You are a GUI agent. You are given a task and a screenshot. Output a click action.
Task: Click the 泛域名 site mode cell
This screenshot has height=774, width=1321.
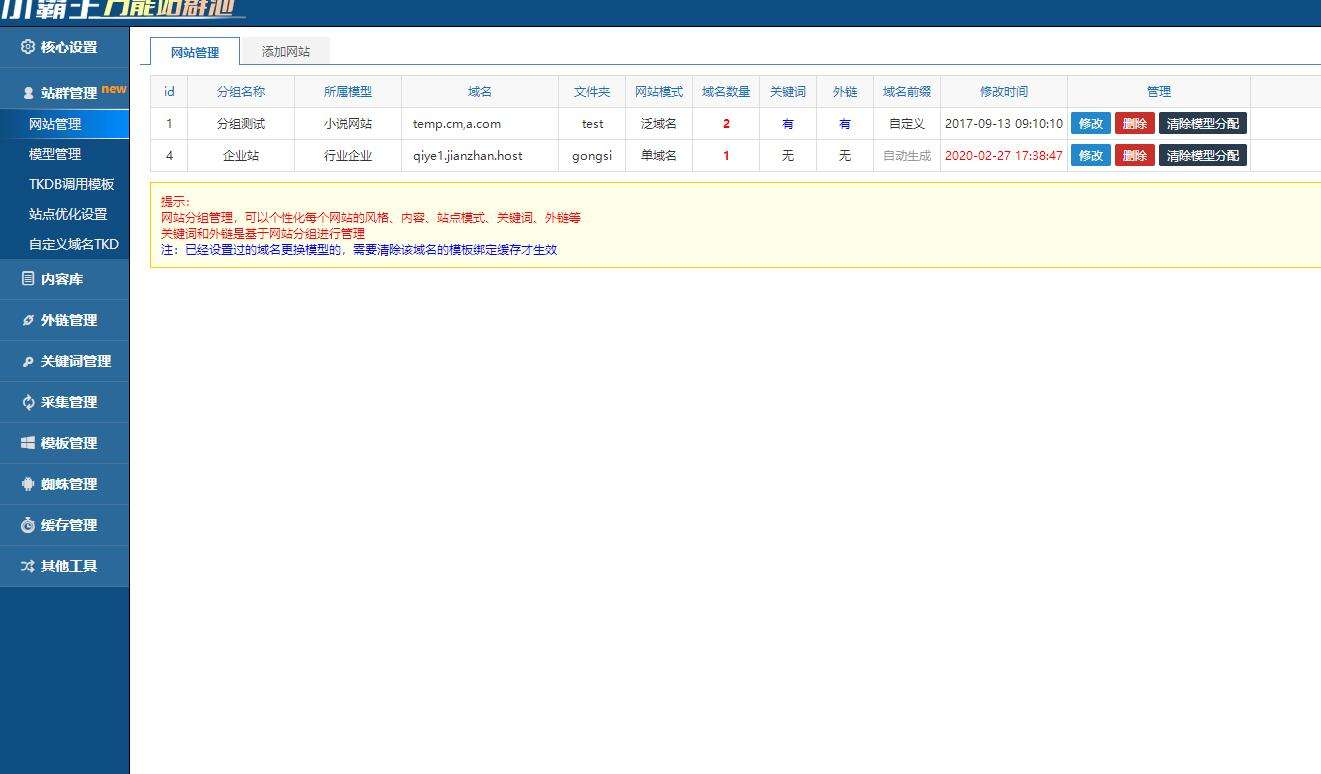coord(659,124)
